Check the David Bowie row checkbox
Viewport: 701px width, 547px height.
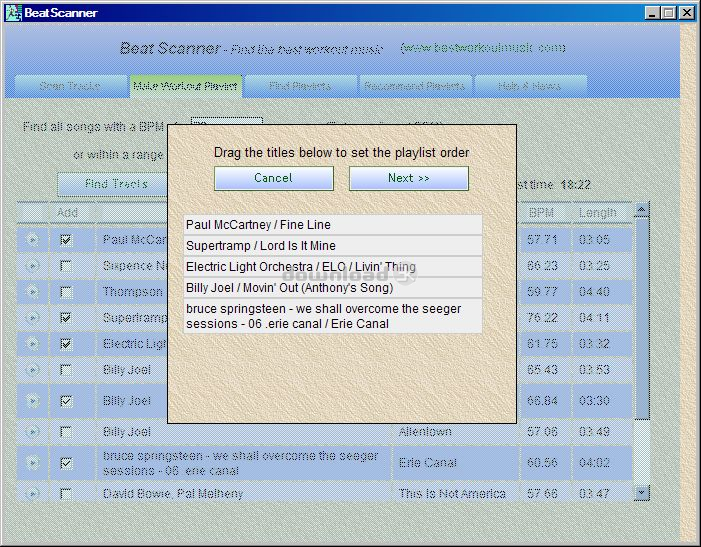click(x=66, y=494)
